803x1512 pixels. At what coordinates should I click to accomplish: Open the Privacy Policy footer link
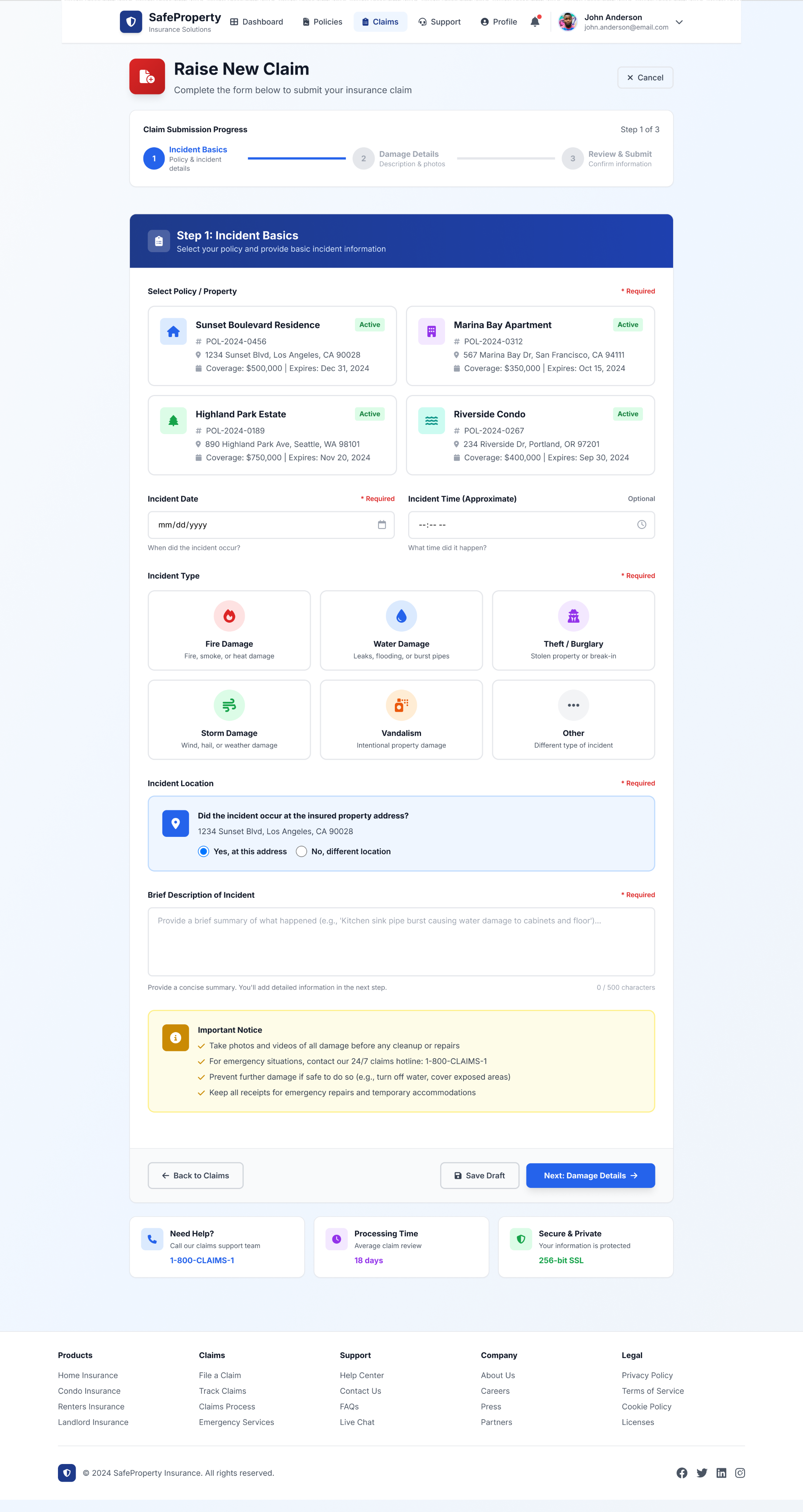(x=647, y=1375)
